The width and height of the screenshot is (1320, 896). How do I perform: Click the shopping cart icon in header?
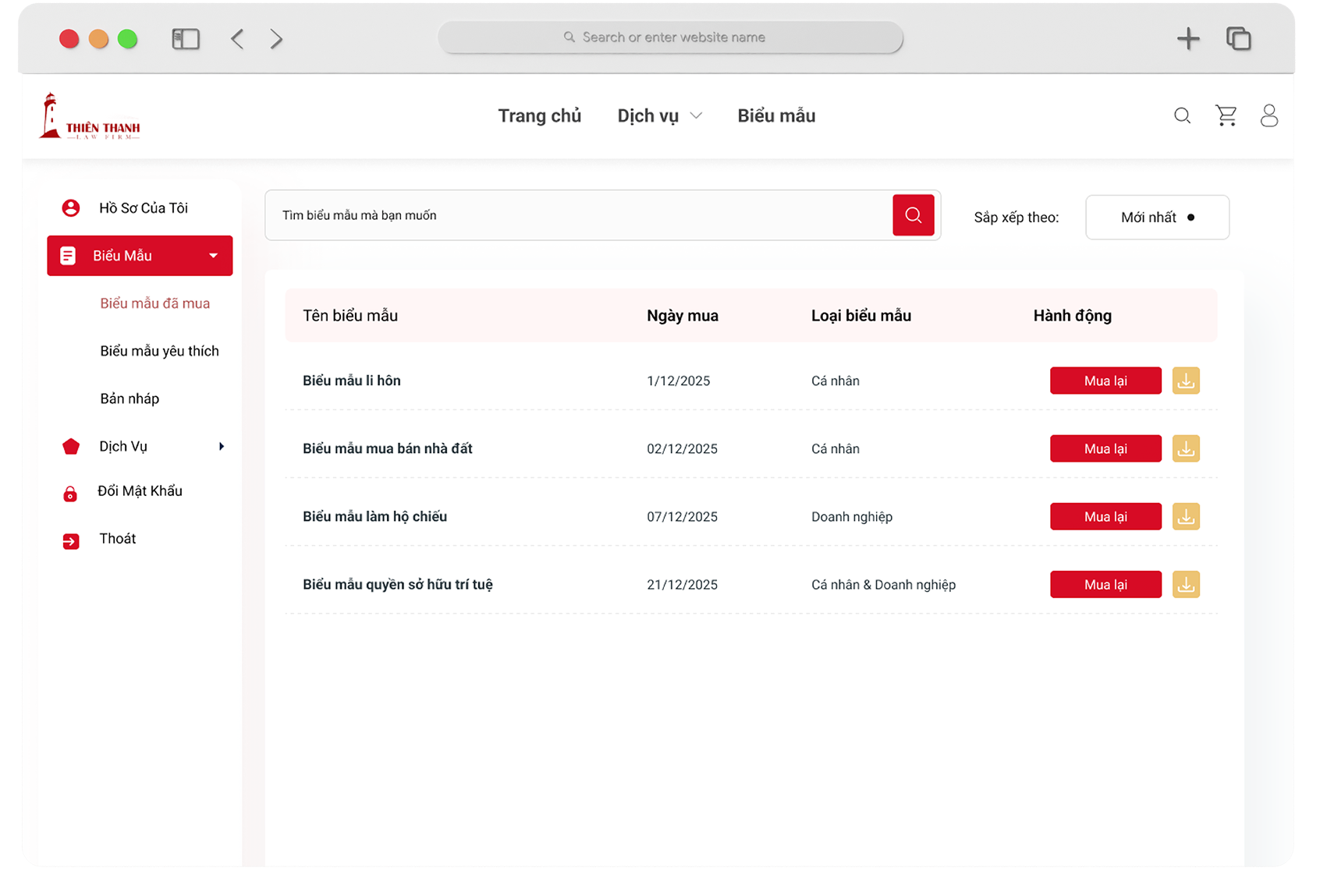(x=1226, y=116)
